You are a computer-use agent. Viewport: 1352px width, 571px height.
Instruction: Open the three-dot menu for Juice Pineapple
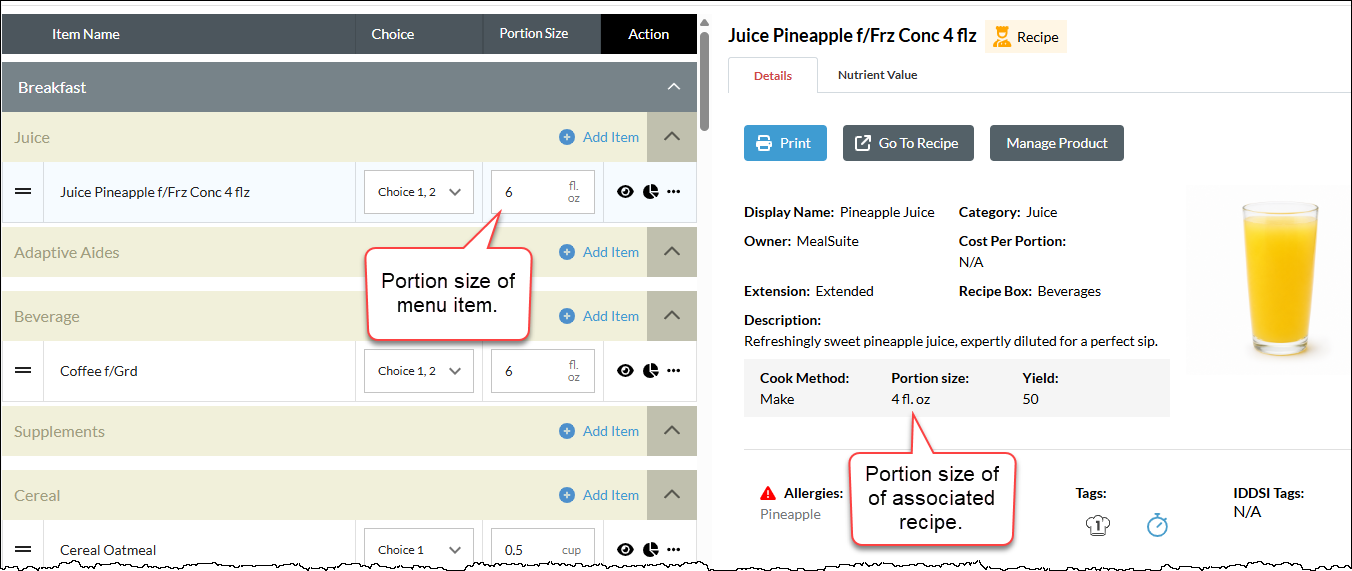(674, 192)
